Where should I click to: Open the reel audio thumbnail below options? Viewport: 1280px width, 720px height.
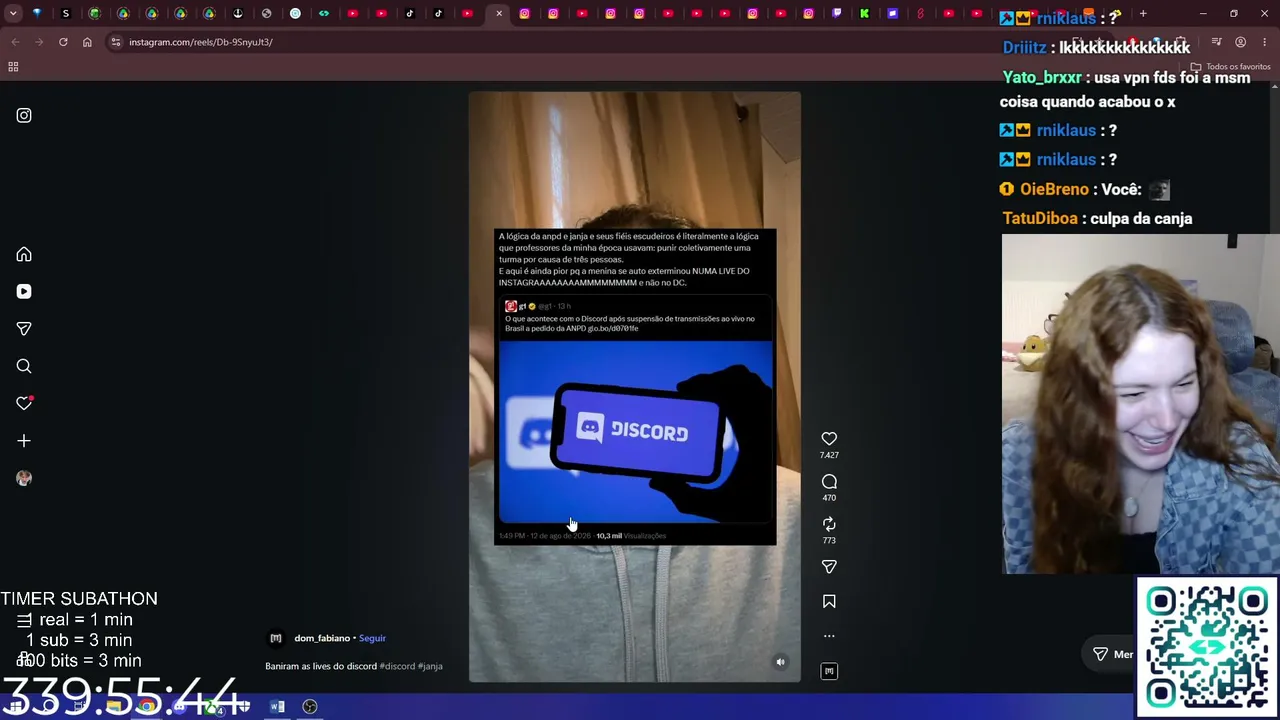[x=829, y=671]
